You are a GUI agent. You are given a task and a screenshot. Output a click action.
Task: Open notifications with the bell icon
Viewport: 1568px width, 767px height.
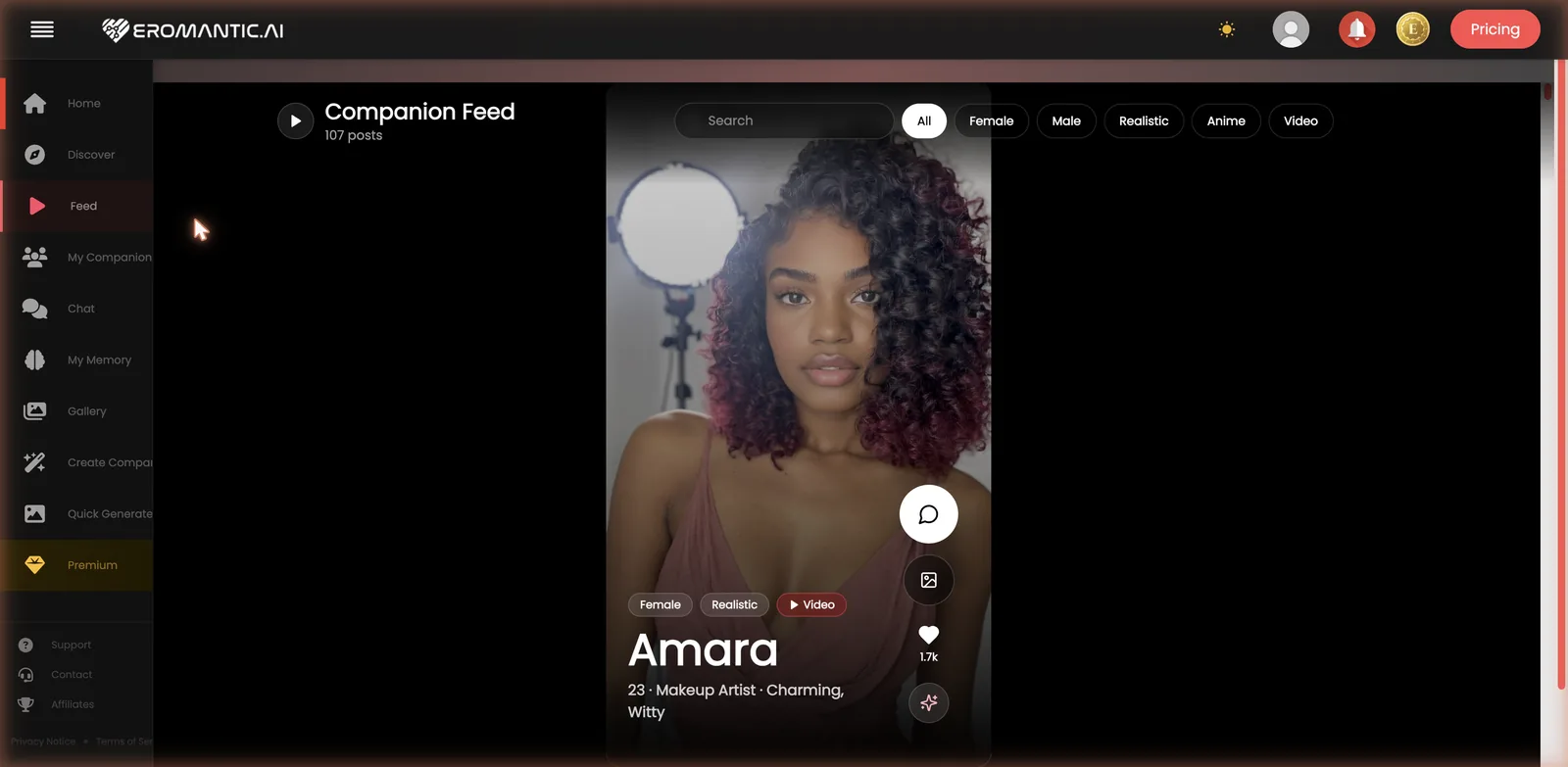click(1356, 29)
